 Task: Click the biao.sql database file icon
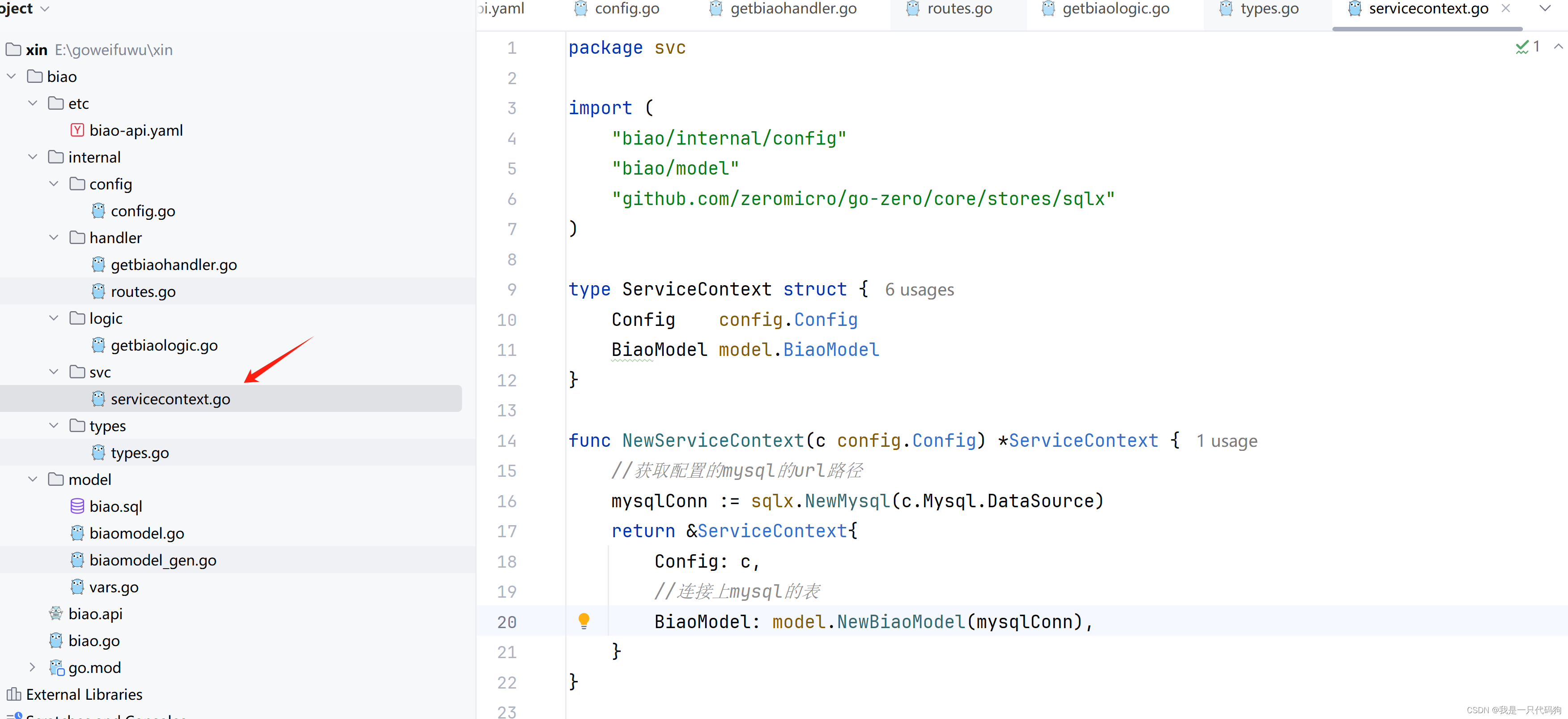point(77,506)
